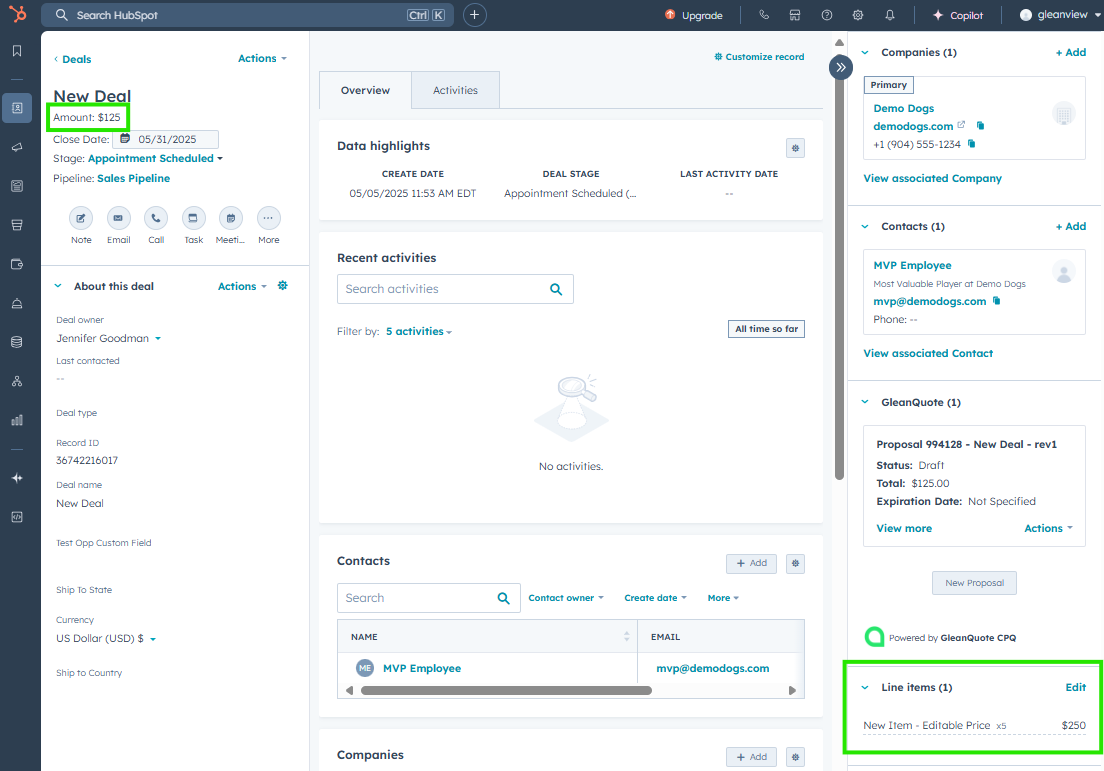Copy the Demo Dogs phone number
Image resolution: width=1104 pixels, height=771 pixels.
click(972, 144)
